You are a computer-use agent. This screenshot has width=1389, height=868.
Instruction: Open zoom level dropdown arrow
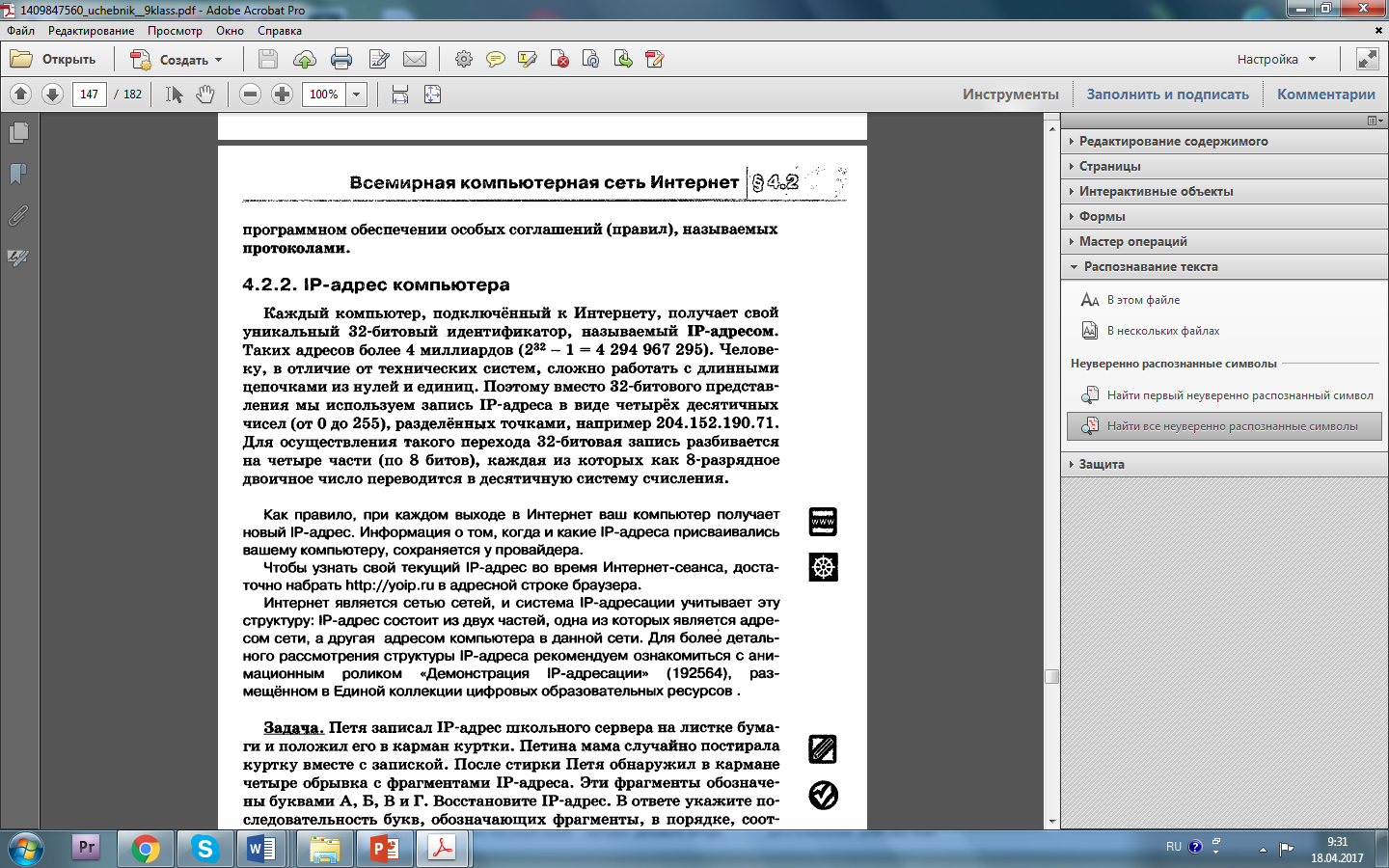[357, 95]
